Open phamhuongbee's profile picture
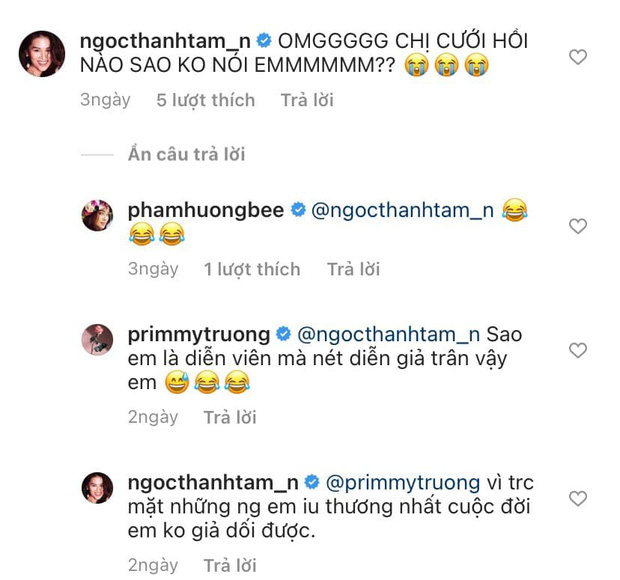The image size is (620, 580). pyautogui.click(x=97, y=214)
